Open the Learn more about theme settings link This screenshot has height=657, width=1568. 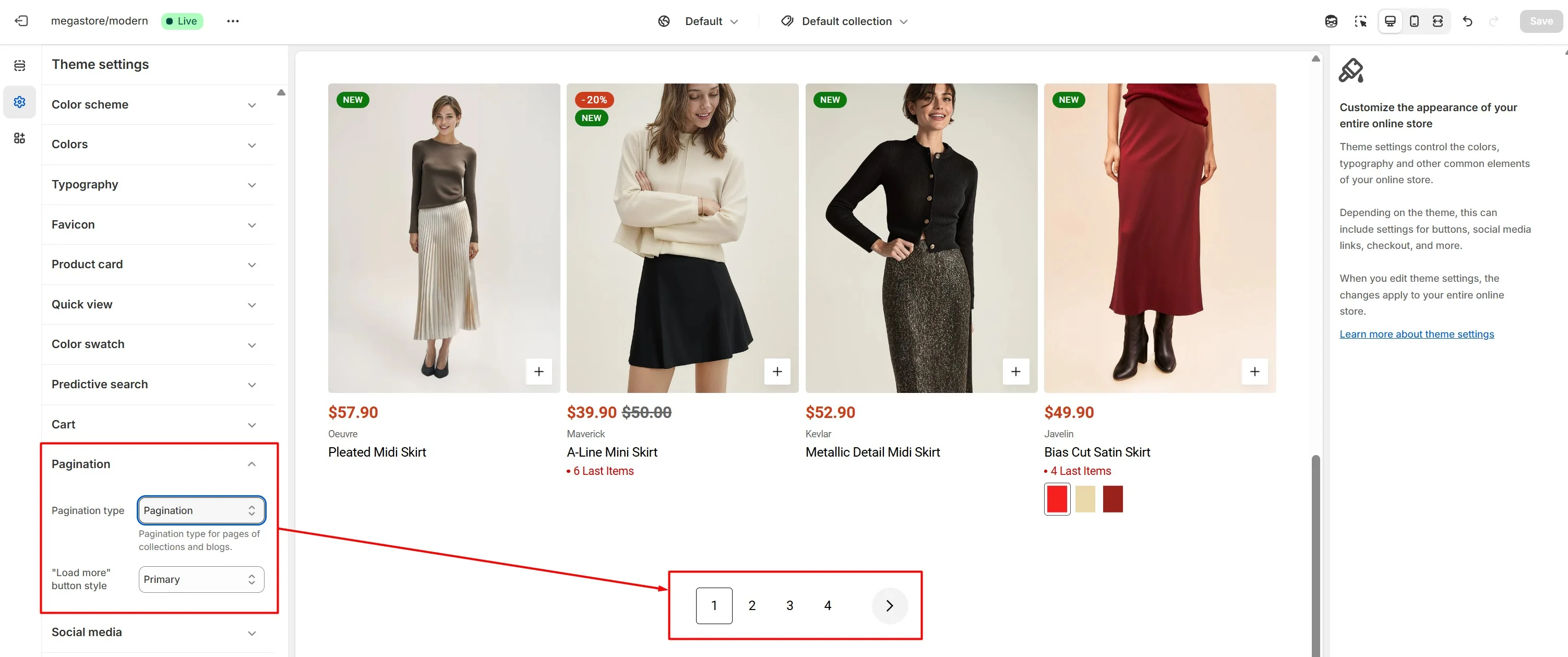click(x=1417, y=333)
